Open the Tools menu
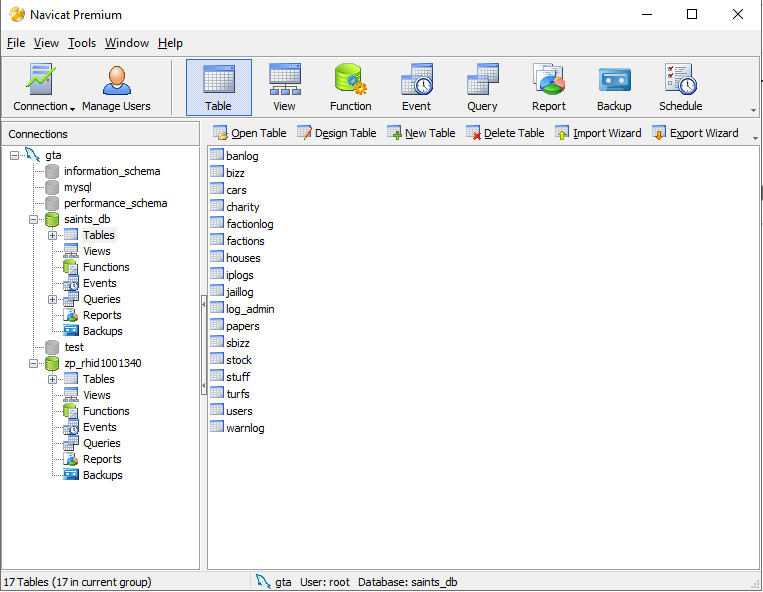Screen dimensions: 763x592 (x=82, y=43)
